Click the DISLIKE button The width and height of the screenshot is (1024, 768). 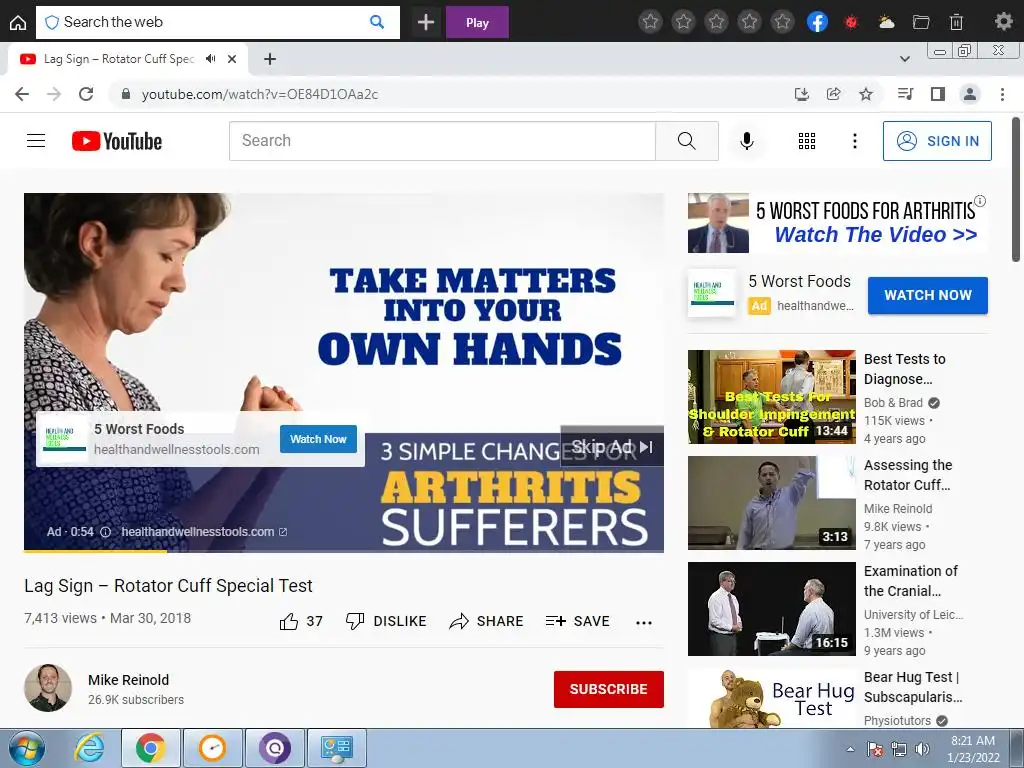coord(386,621)
